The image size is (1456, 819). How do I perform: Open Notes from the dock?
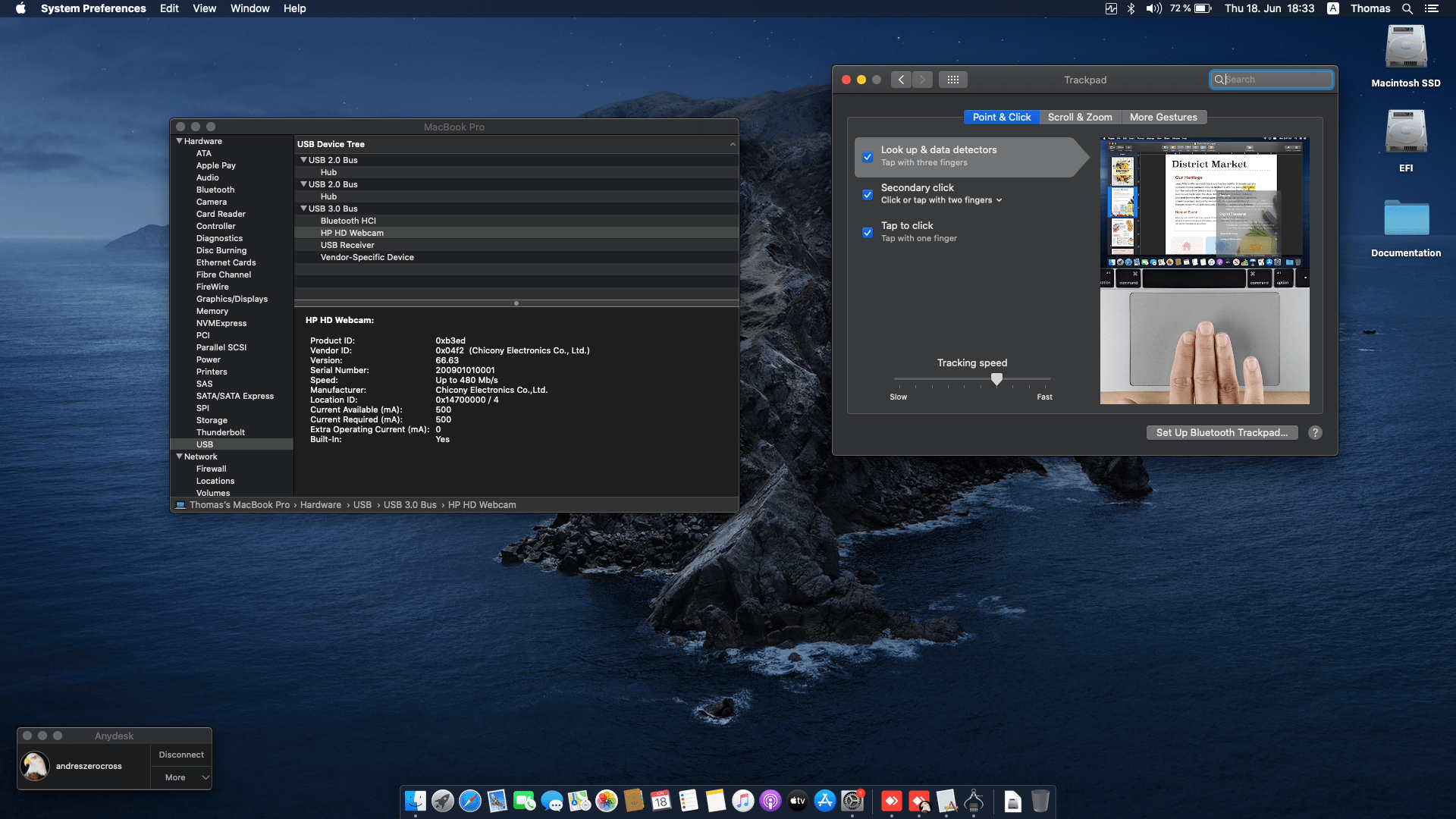pyautogui.click(x=716, y=801)
